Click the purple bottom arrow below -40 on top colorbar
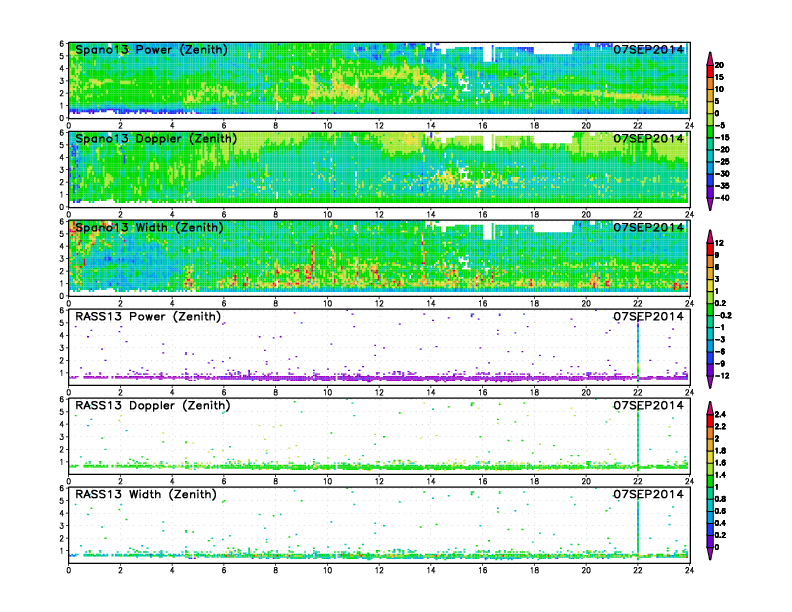Screen dimensions: 792x612 [x=710, y=205]
